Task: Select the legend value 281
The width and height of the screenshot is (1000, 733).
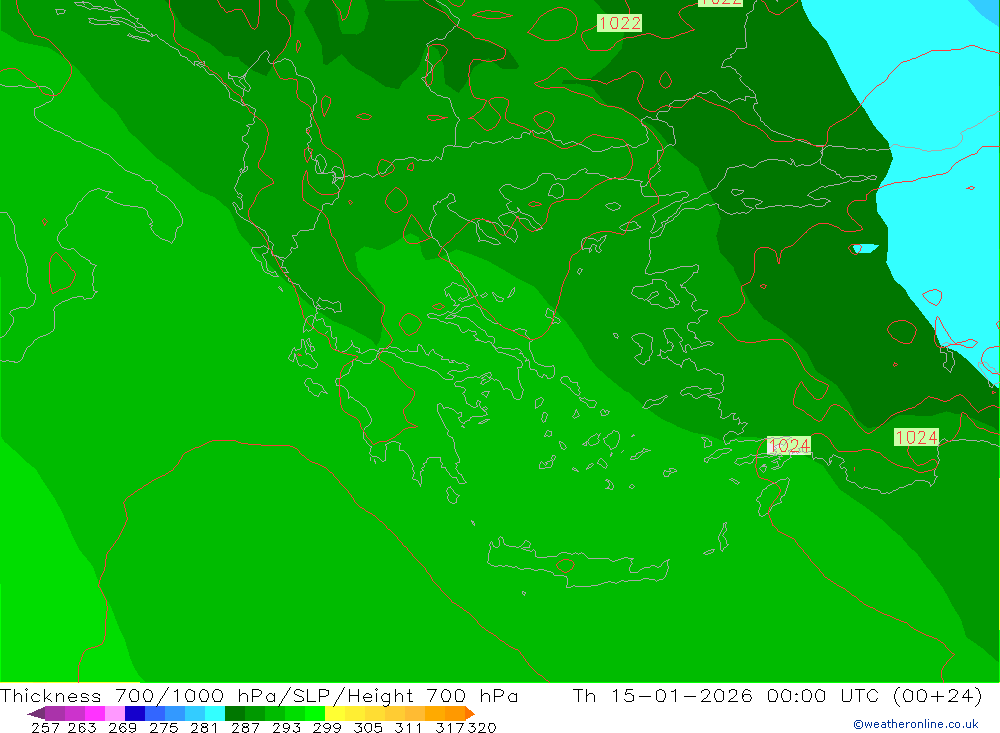Action: click(204, 727)
